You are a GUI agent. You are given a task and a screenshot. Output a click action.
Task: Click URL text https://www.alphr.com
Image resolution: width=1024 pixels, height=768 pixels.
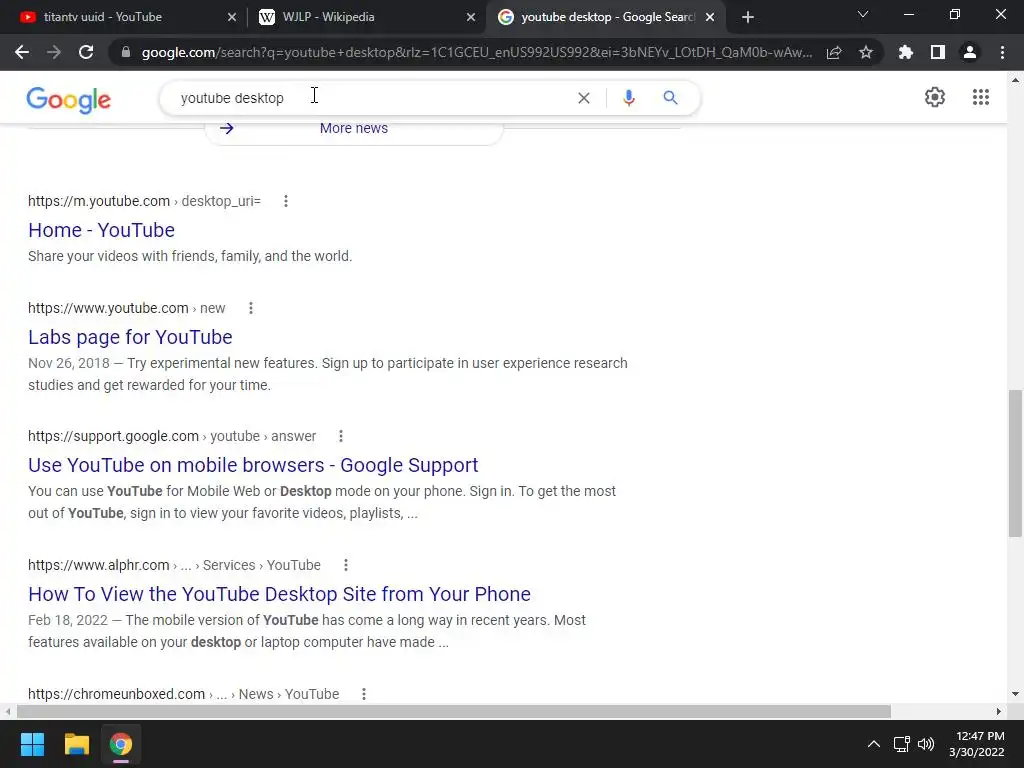pyautogui.click(x=99, y=565)
